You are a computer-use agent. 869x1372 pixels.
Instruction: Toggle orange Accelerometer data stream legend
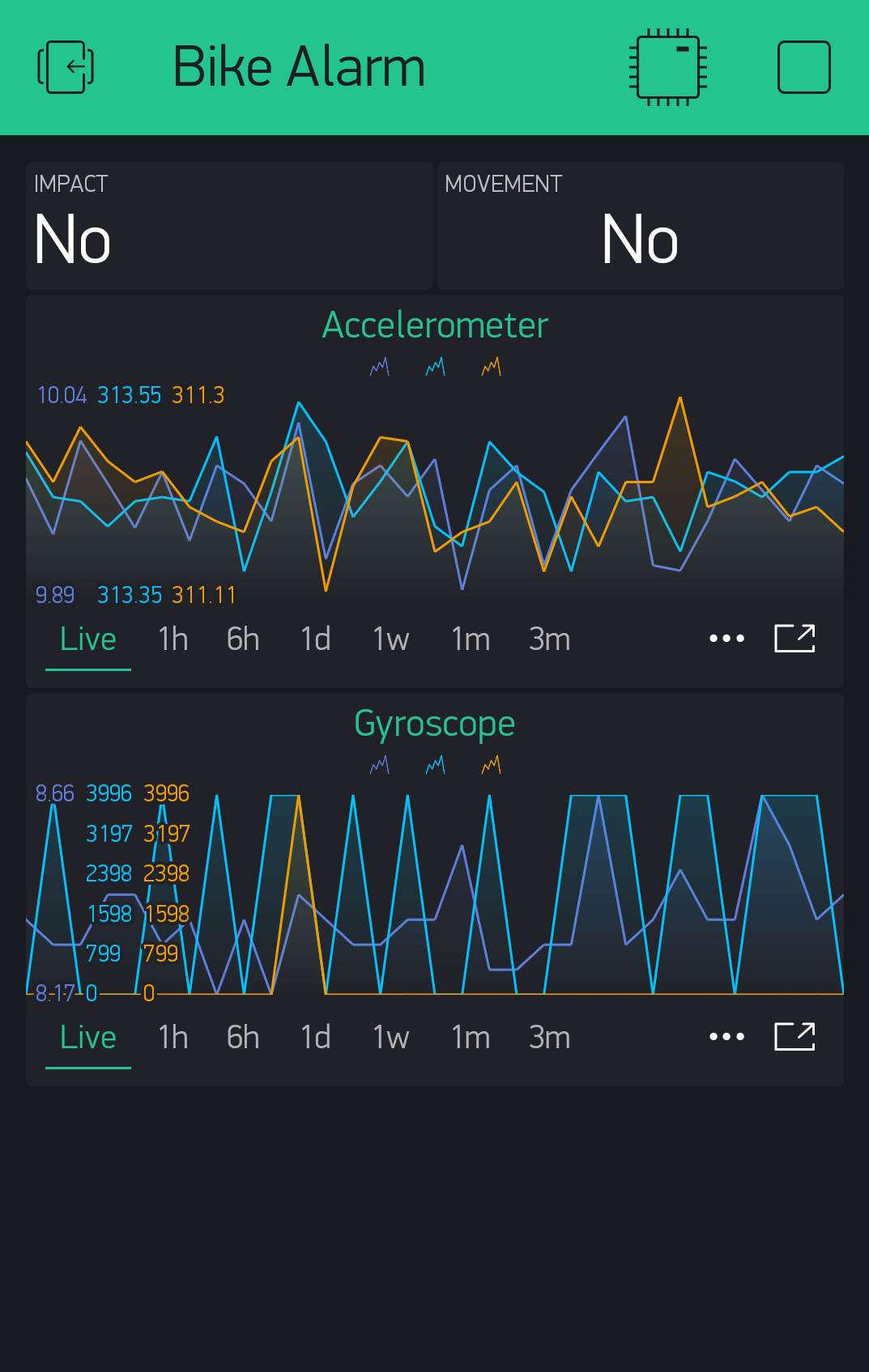[492, 367]
